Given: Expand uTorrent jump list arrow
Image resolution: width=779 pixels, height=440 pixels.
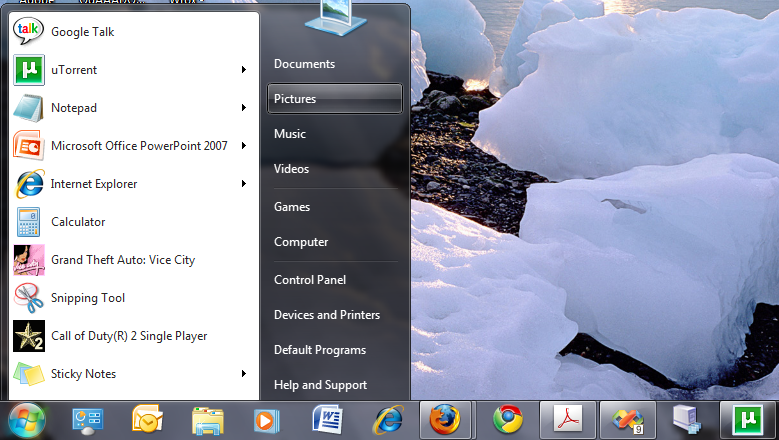Looking at the screenshot, I should (243, 70).
